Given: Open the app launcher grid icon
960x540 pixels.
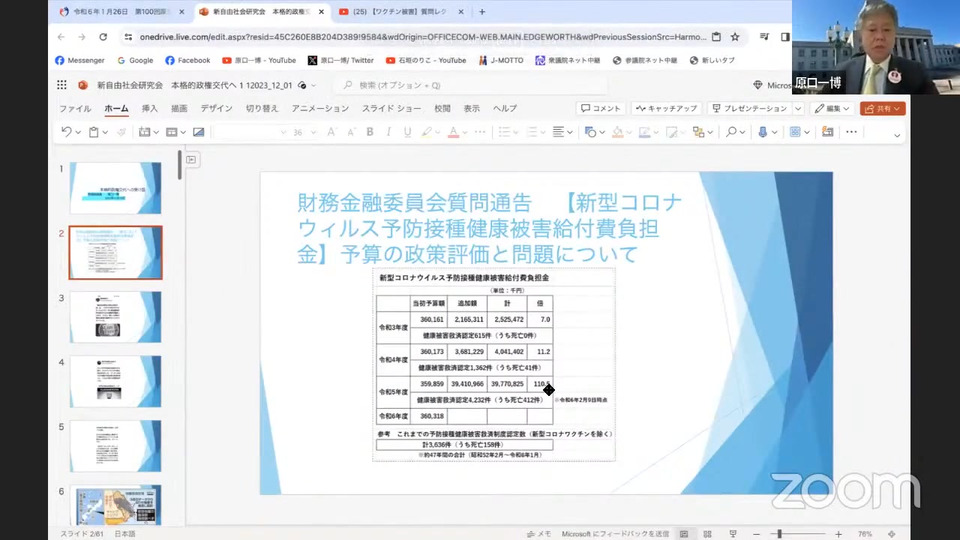Looking at the screenshot, I should [x=62, y=85].
